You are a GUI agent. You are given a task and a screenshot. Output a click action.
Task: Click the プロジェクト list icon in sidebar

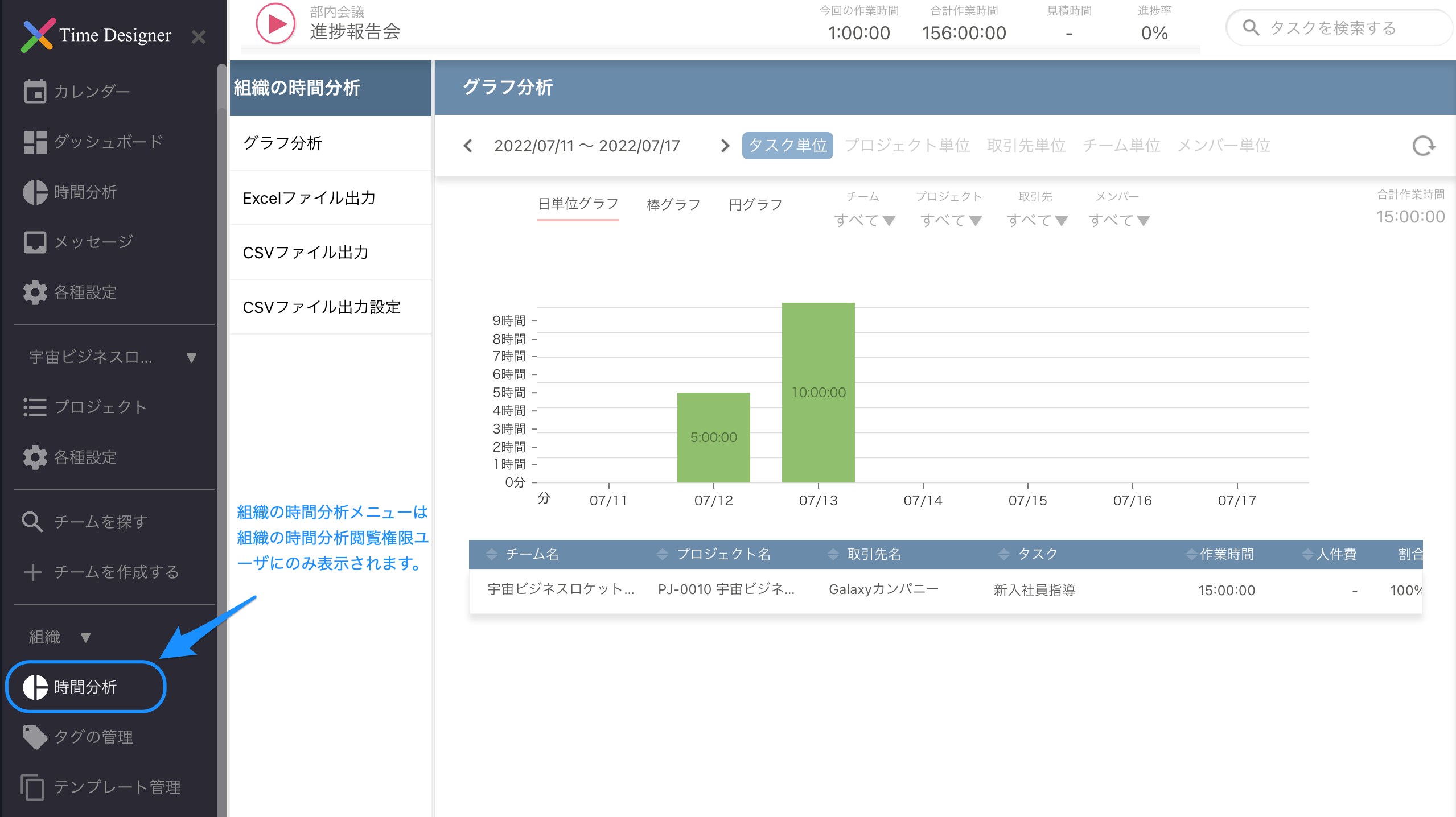35,407
